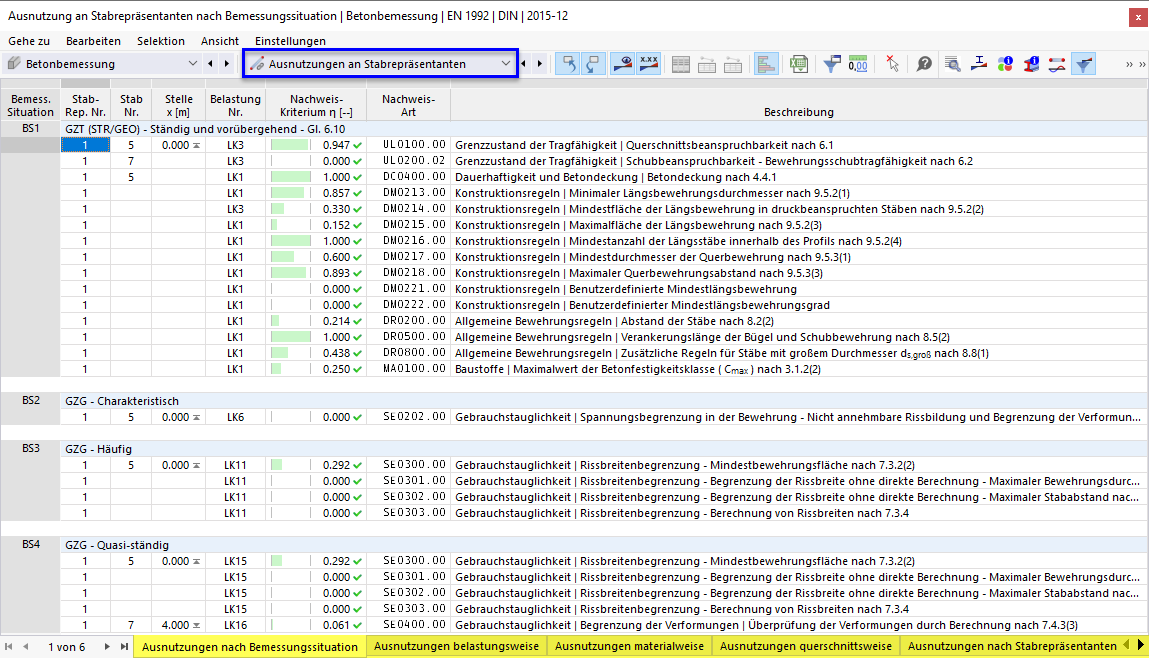This screenshot has width=1149, height=658.
Task: Open the Einstellungen menu
Action: [x=290, y=41]
